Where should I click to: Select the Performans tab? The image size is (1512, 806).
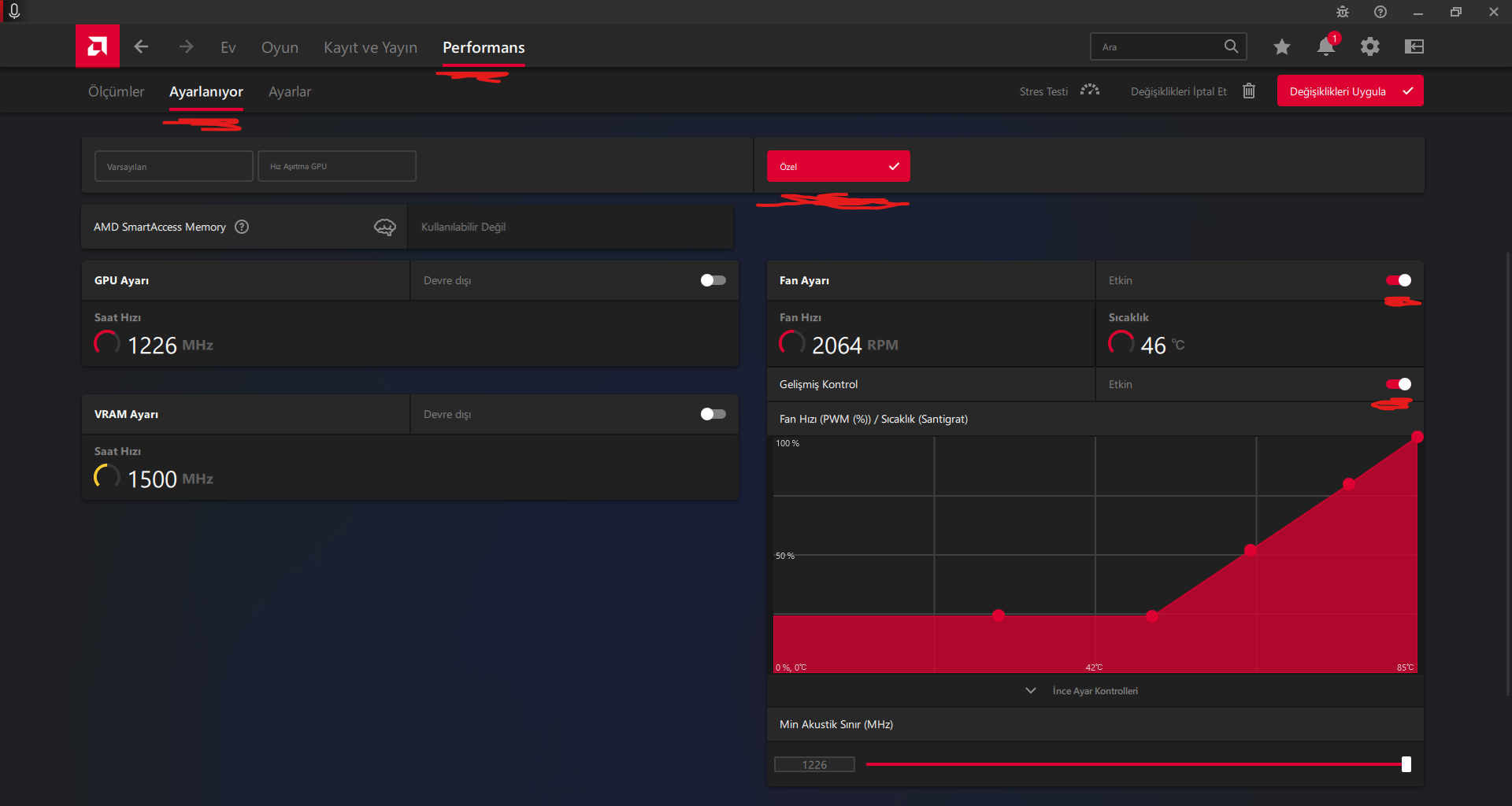coord(484,47)
